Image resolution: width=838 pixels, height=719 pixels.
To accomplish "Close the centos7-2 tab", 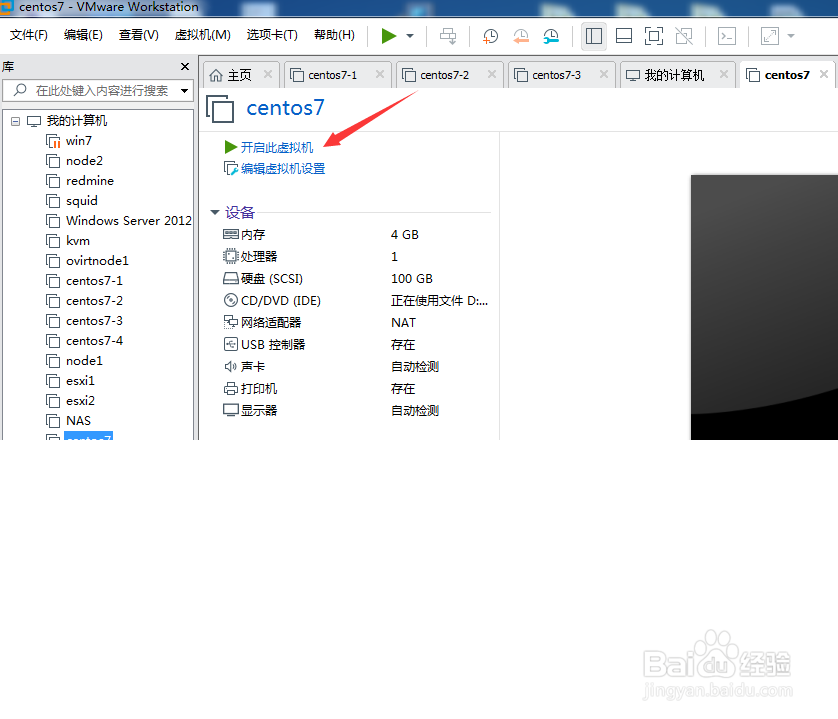I will pyautogui.click(x=492, y=74).
